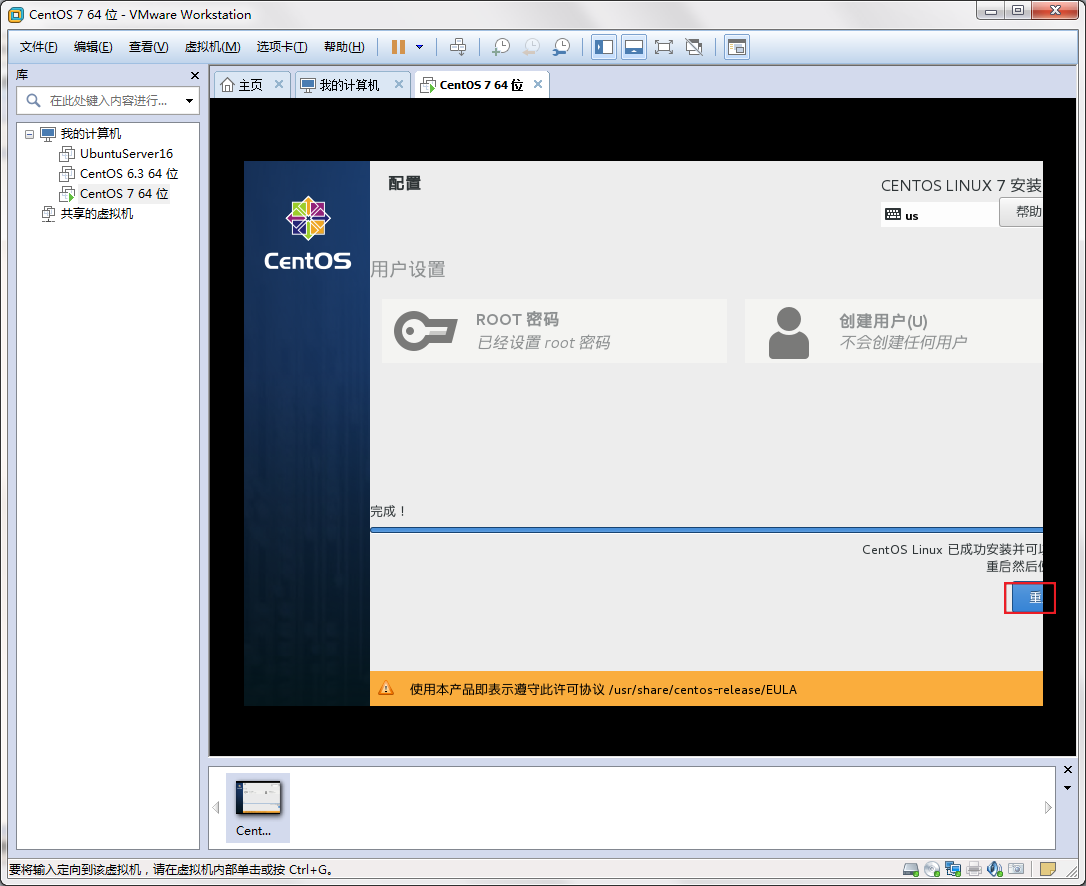Screen dimensions: 1086x886
Task: Toggle the thumbnail bar view
Action: pyautogui.click(x=634, y=47)
